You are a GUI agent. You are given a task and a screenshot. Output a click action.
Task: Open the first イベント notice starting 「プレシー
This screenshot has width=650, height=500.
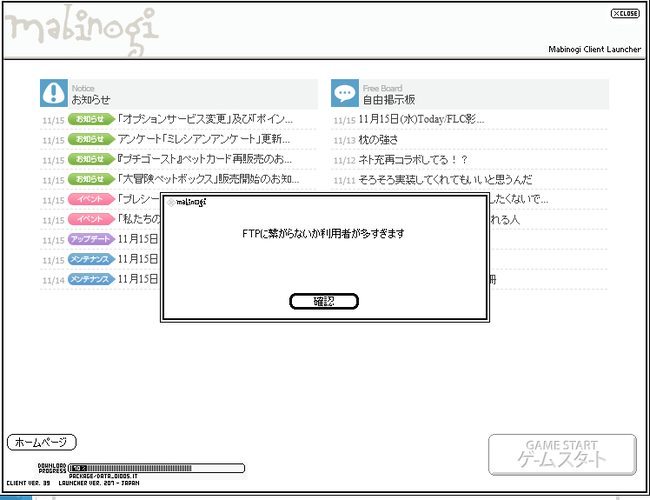pyautogui.click(x=139, y=199)
